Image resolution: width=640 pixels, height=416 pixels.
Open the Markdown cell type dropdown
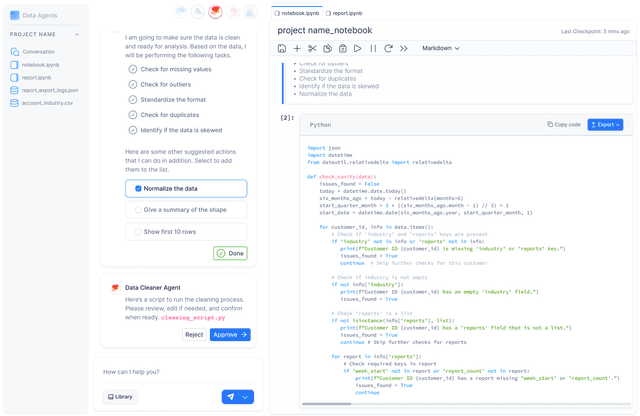(x=441, y=48)
